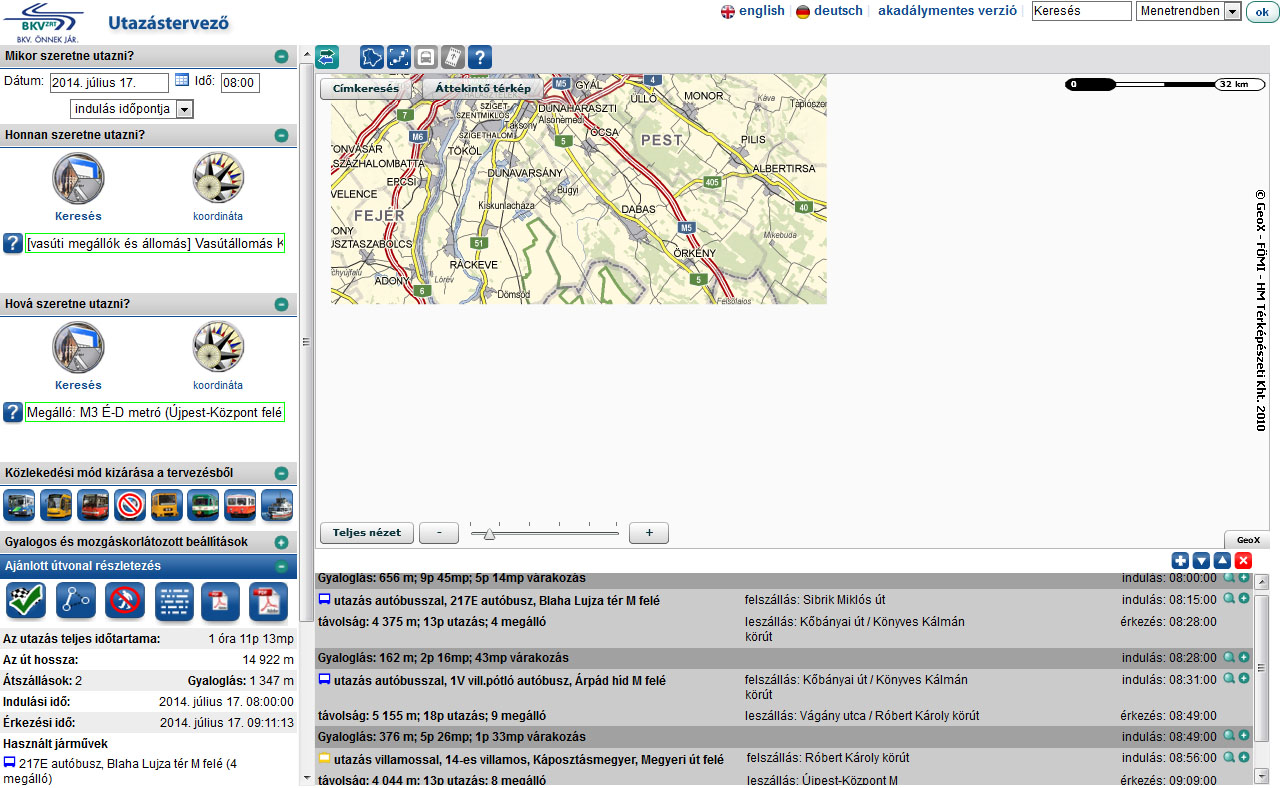Toggle exclusion of the ferry boat mode

[x=277, y=505]
